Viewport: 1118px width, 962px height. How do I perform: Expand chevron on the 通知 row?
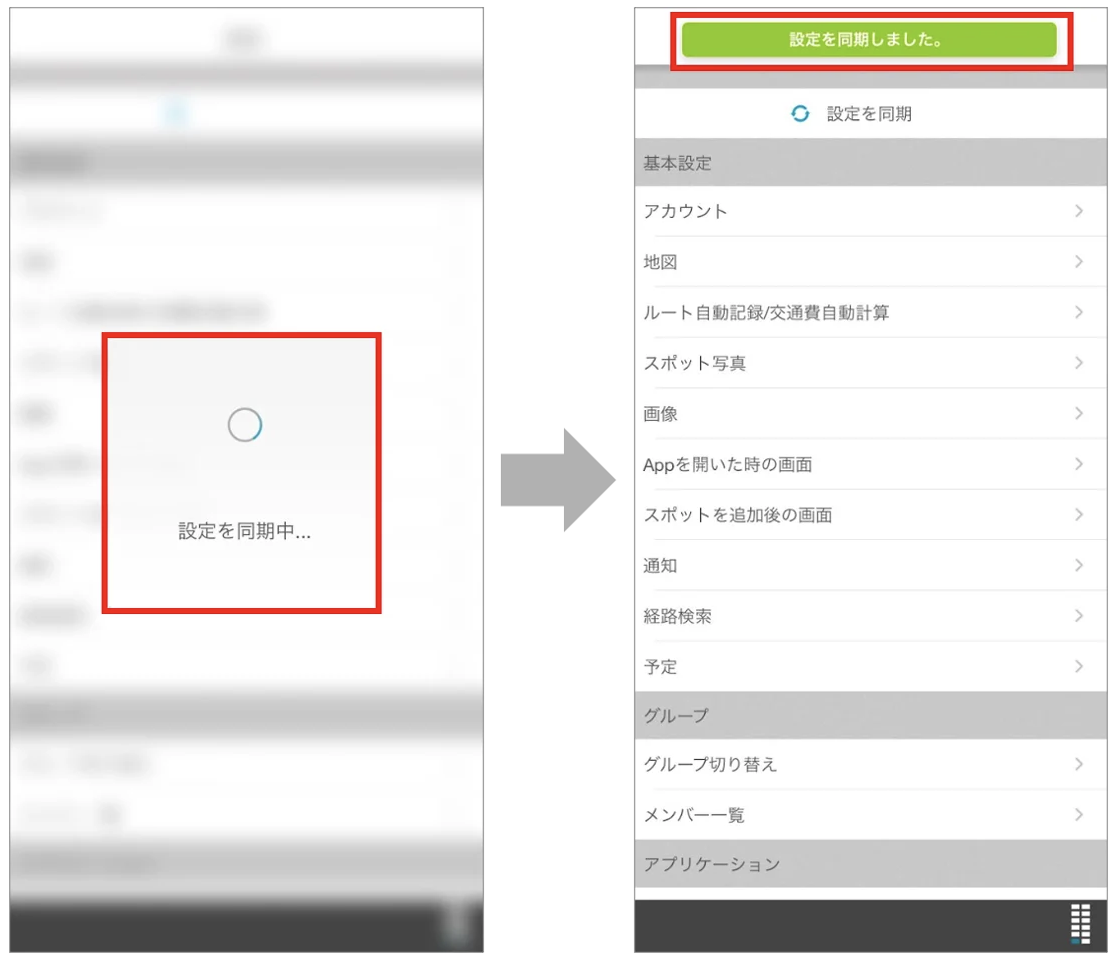[x=1079, y=566]
